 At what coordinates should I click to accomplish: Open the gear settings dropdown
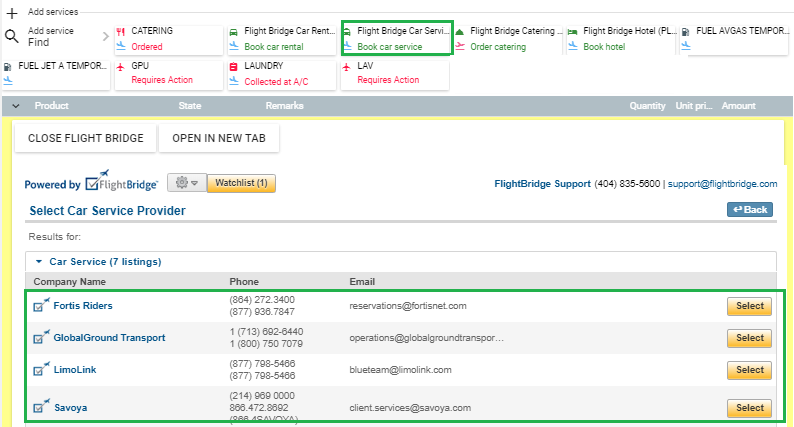pyautogui.click(x=186, y=183)
